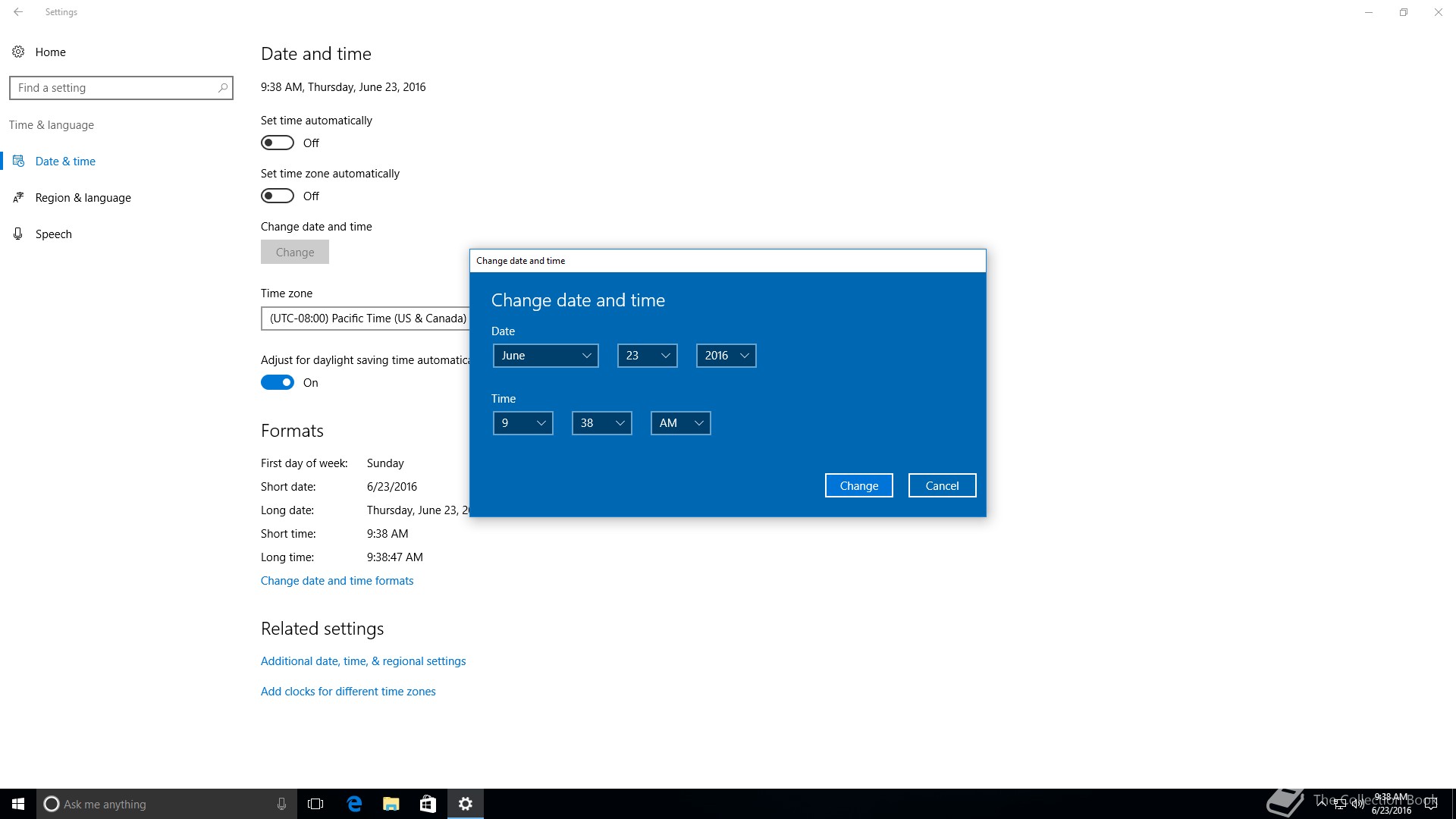The image size is (1456, 819).
Task: Open the year 2016 dropdown
Action: coord(726,356)
